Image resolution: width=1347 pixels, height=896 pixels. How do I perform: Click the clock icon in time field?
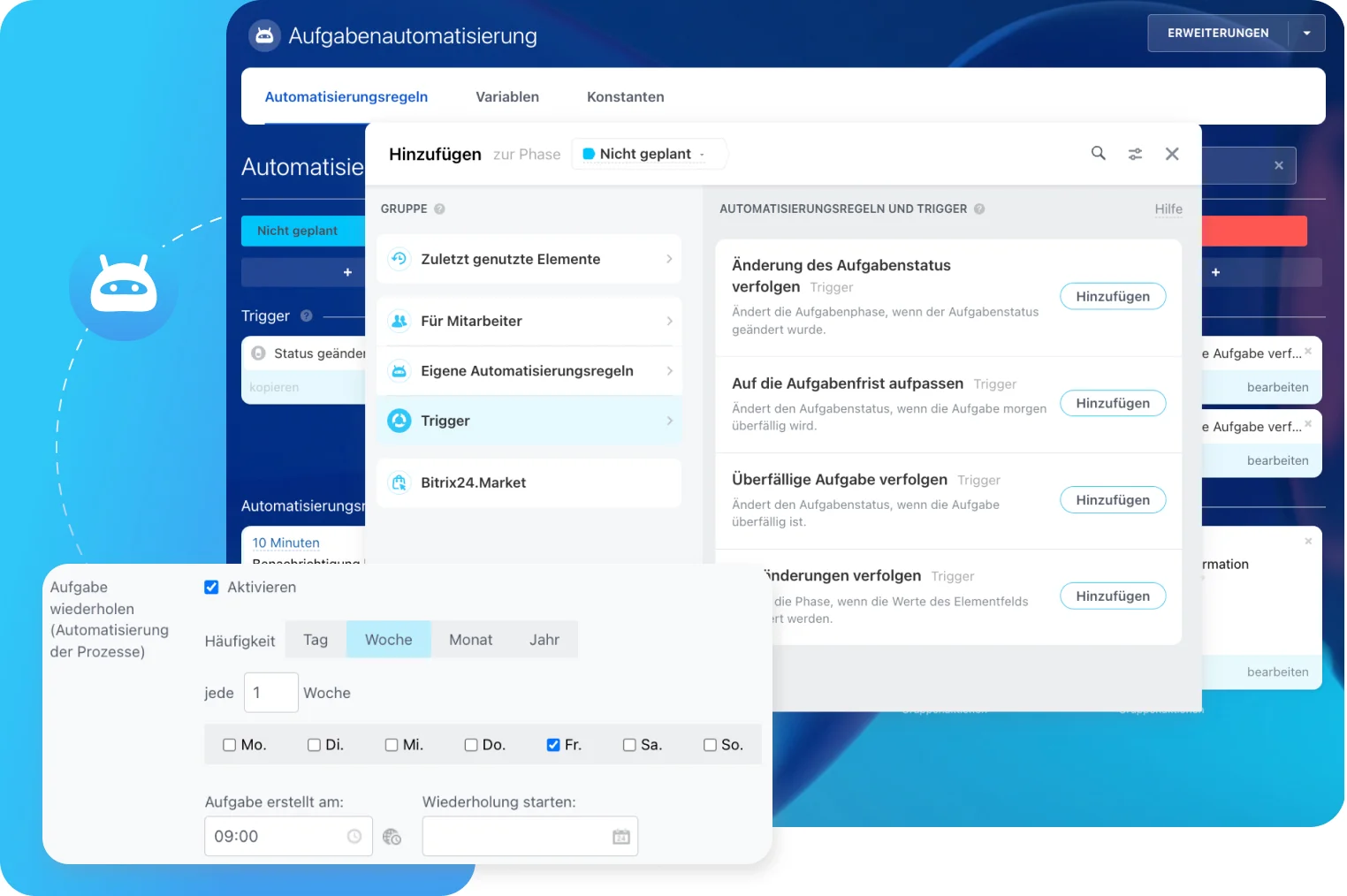[354, 837]
